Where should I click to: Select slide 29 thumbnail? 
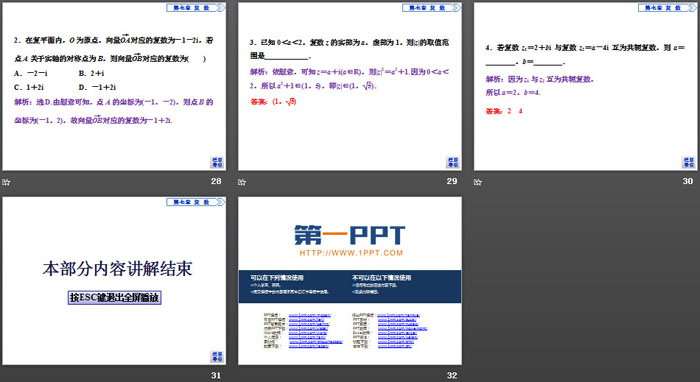point(350,87)
